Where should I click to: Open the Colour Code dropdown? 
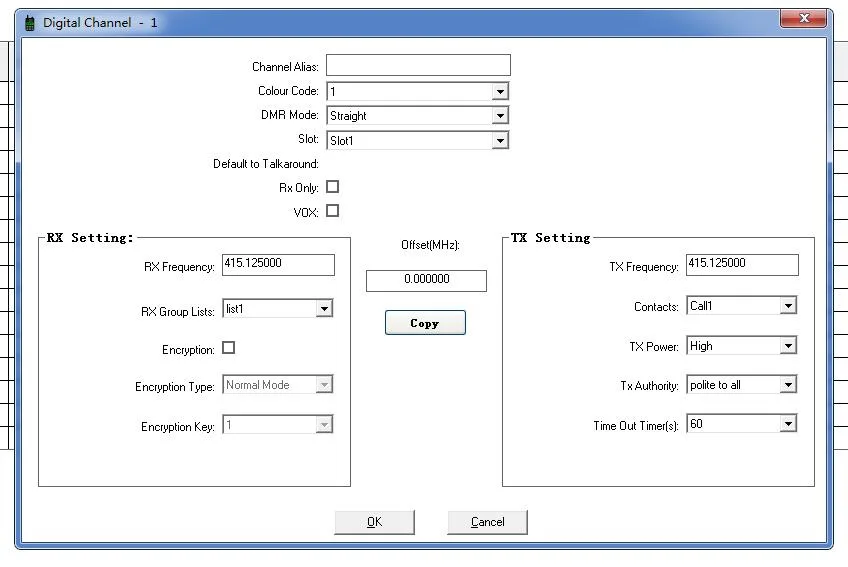(500, 92)
